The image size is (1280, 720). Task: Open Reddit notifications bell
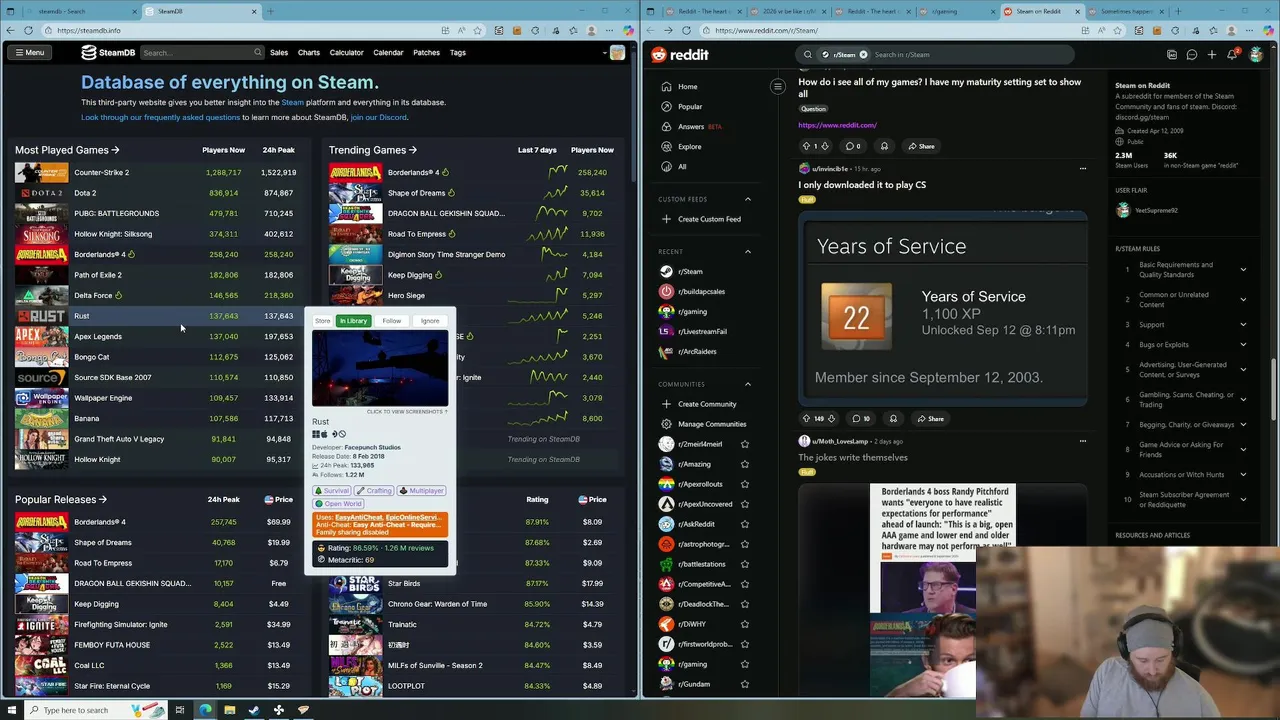pos(1231,55)
